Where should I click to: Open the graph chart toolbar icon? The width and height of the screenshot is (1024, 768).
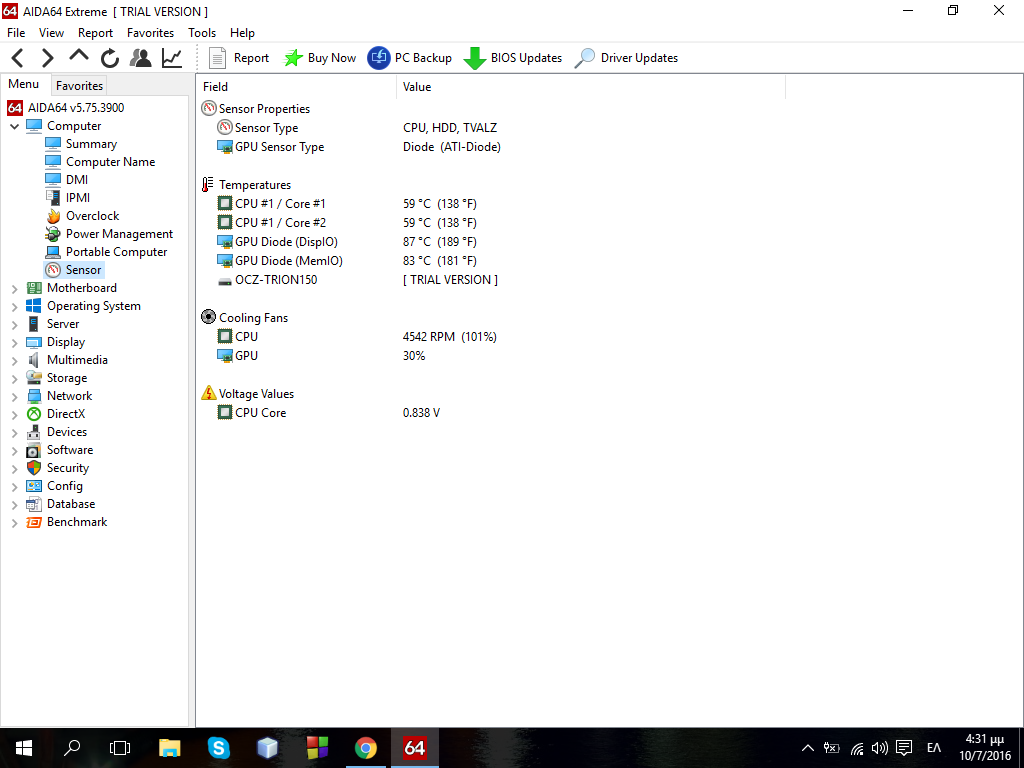(172, 58)
